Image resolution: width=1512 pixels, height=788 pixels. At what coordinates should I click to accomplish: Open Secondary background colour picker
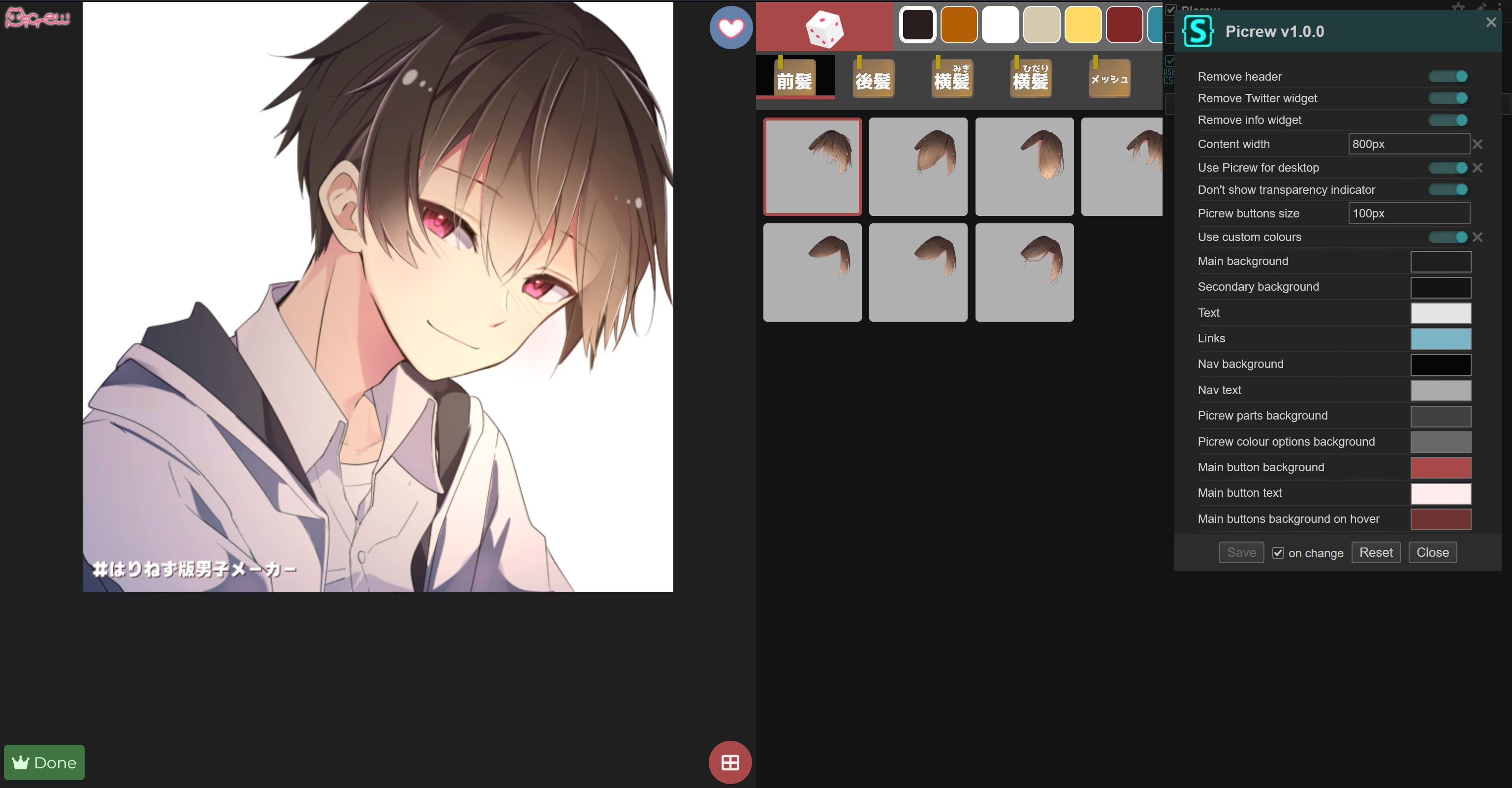point(1441,287)
